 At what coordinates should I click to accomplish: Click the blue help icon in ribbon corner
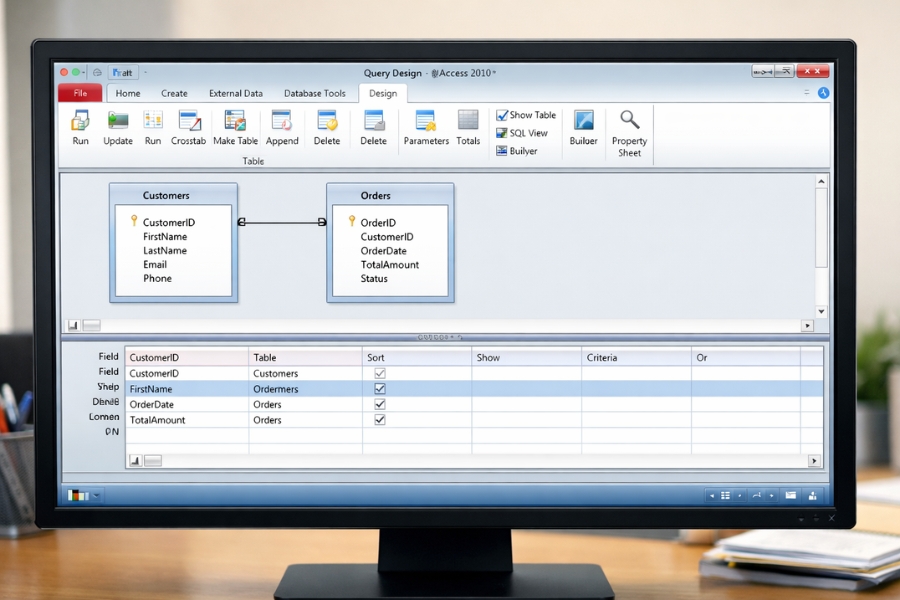click(823, 93)
